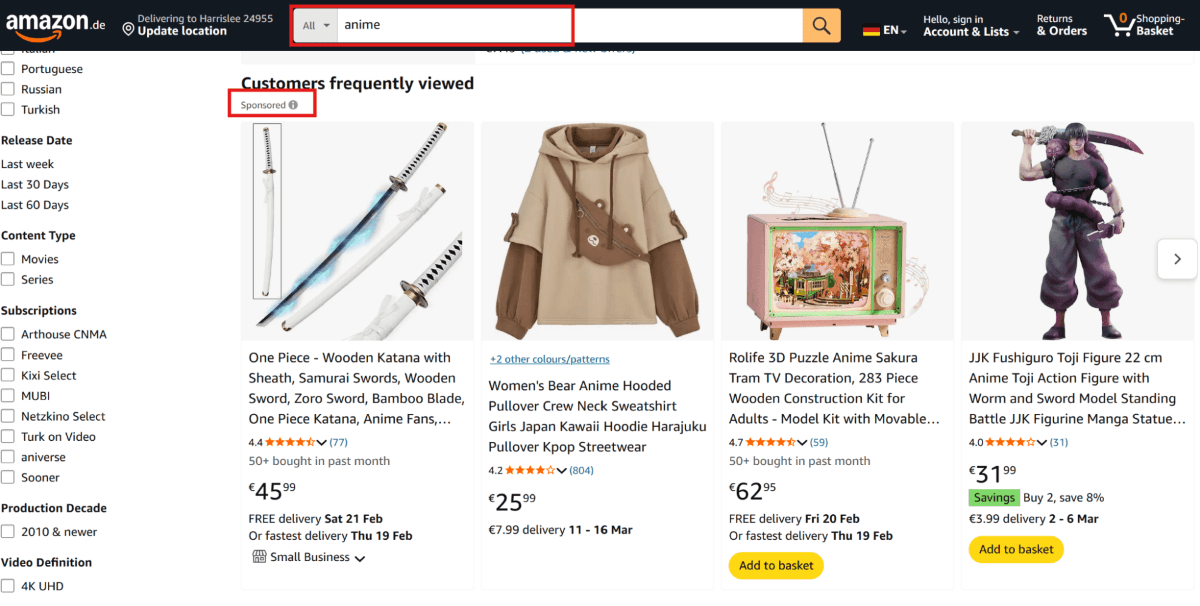This screenshot has width=1200, height=606.
Task: Check the Movies content type filter
Action: (8, 259)
